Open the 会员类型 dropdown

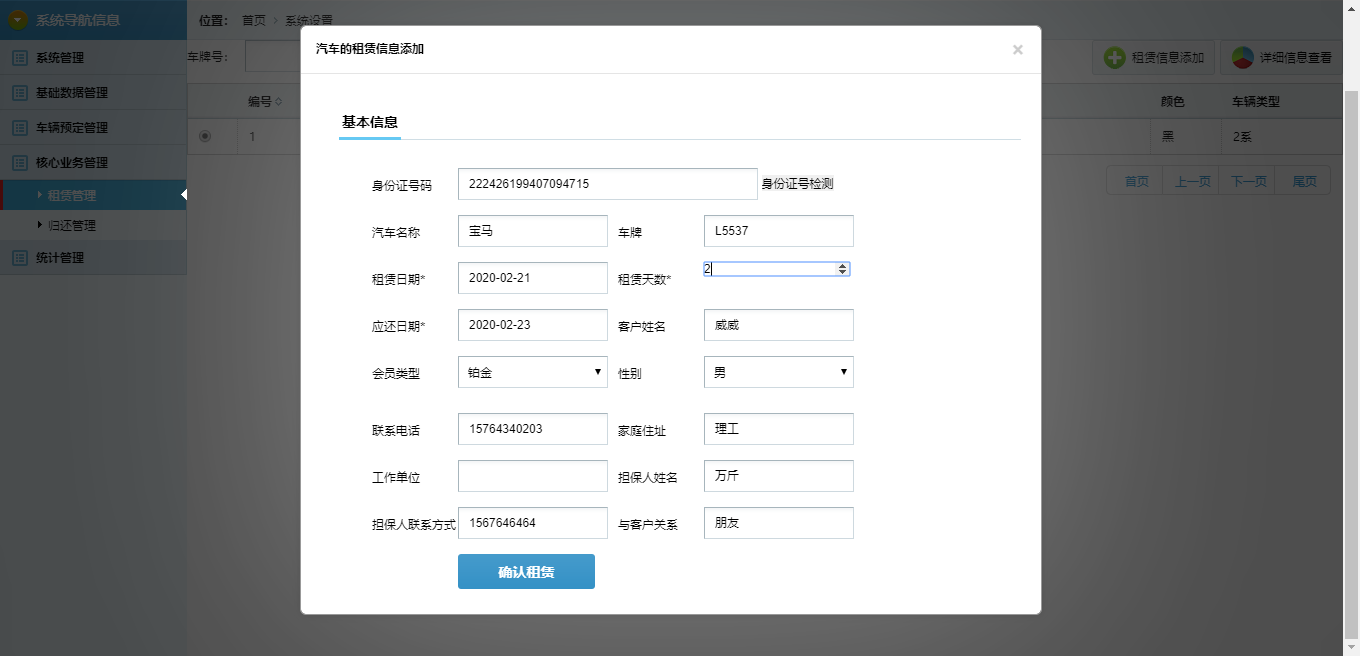532,372
